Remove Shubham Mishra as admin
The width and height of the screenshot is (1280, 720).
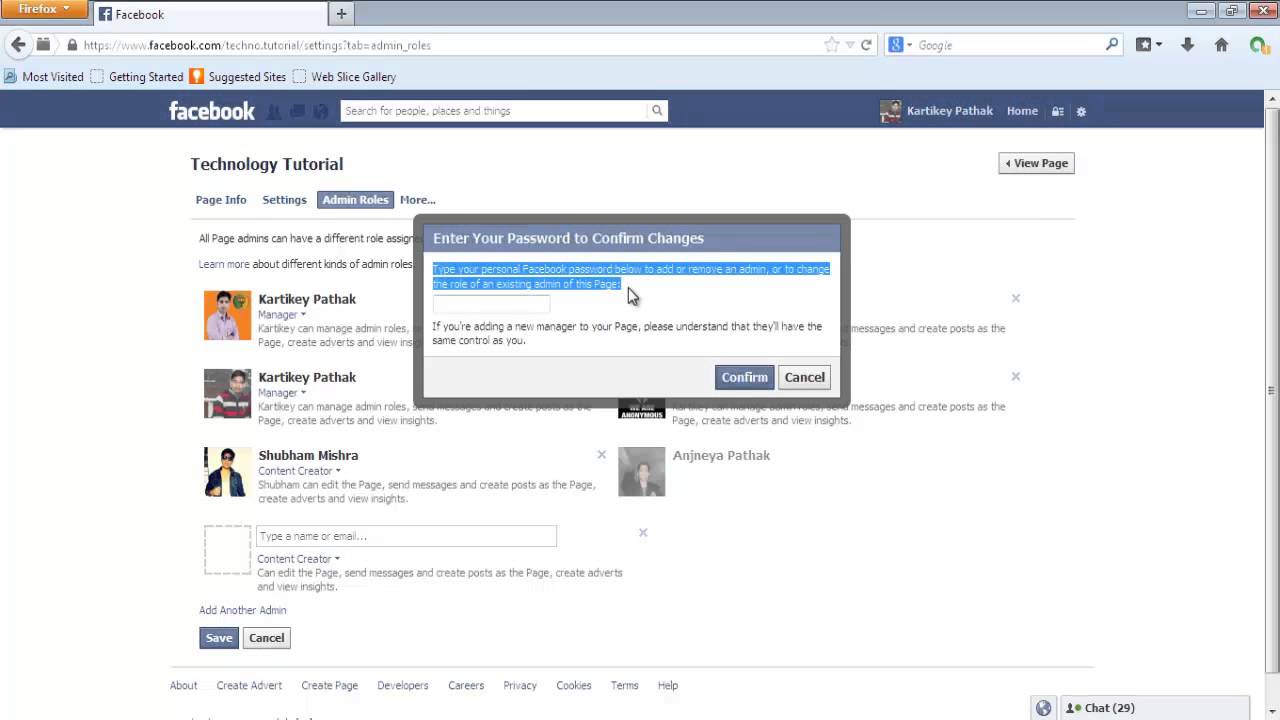coord(601,454)
